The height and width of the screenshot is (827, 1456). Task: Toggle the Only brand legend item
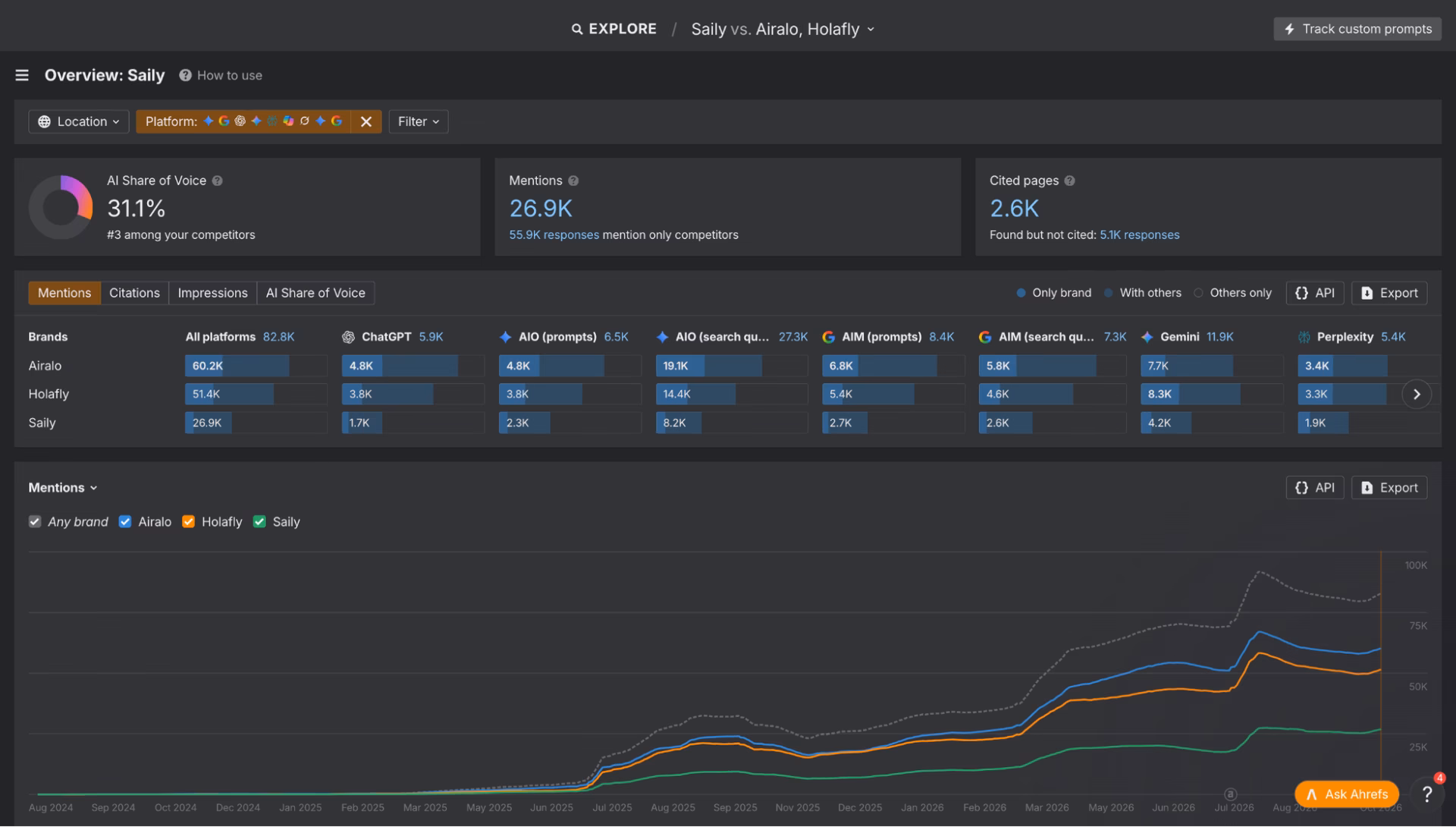[x=1054, y=293]
